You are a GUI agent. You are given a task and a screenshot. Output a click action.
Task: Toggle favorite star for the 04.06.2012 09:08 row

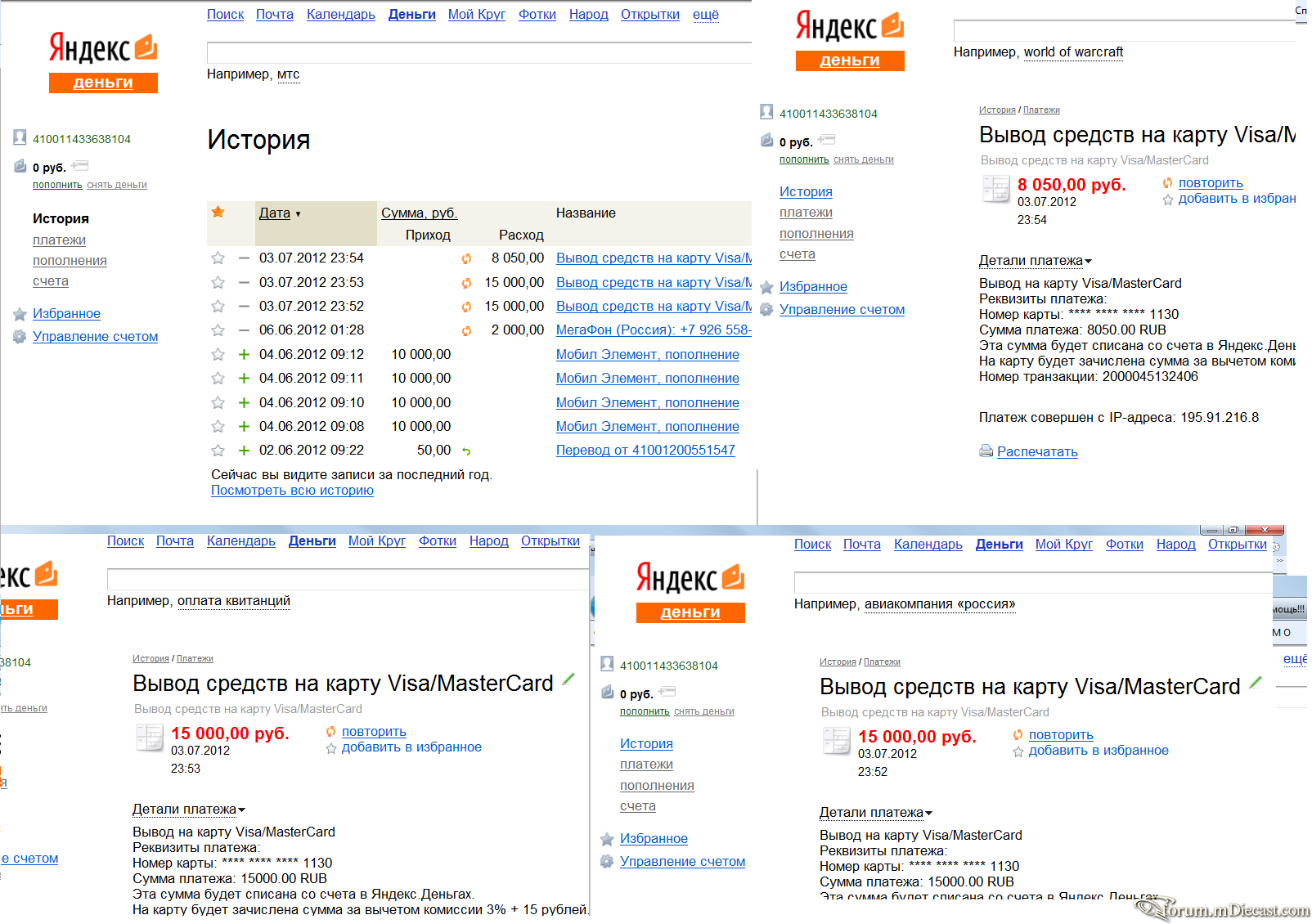218,427
